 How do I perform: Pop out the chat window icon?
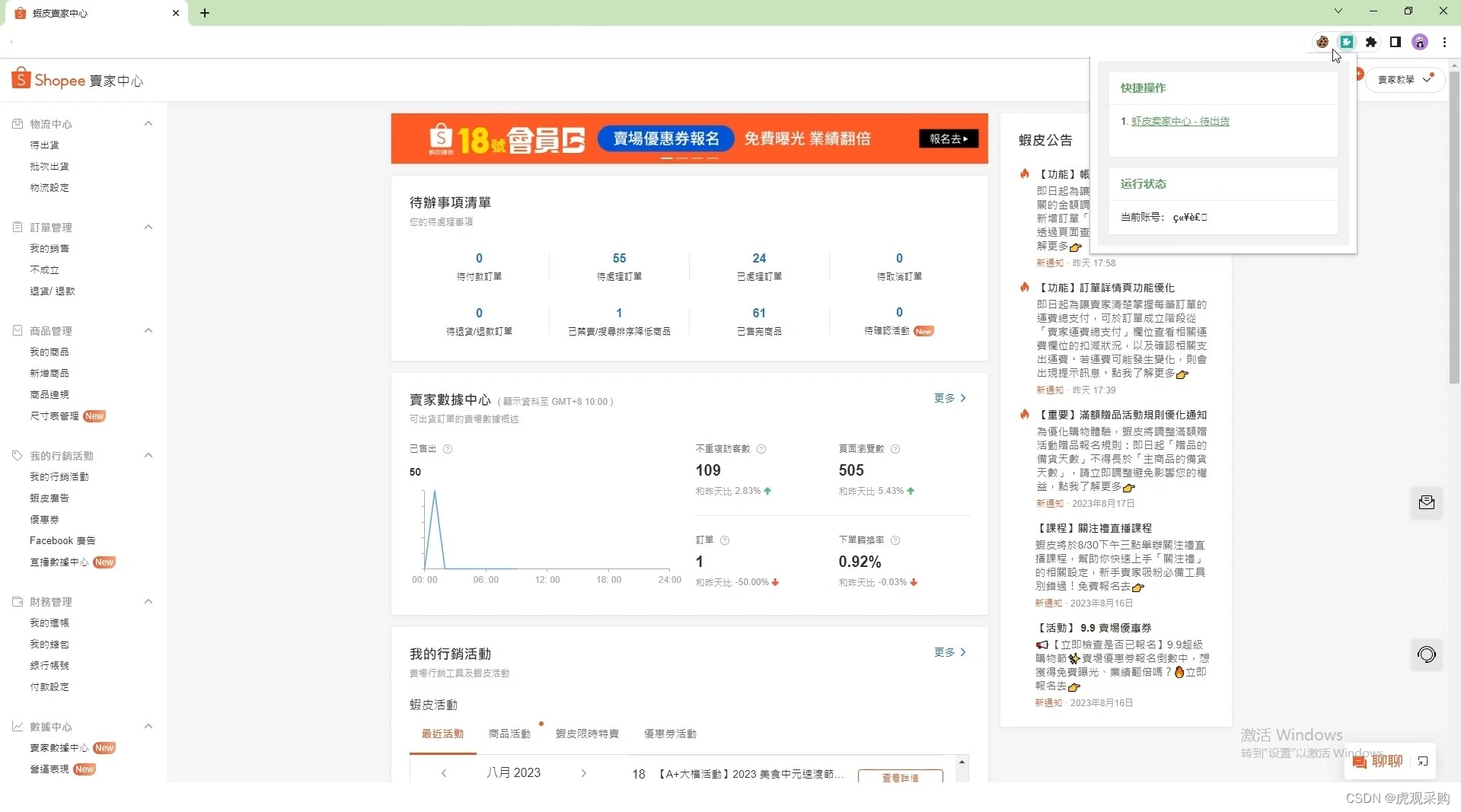click(x=1423, y=761)
